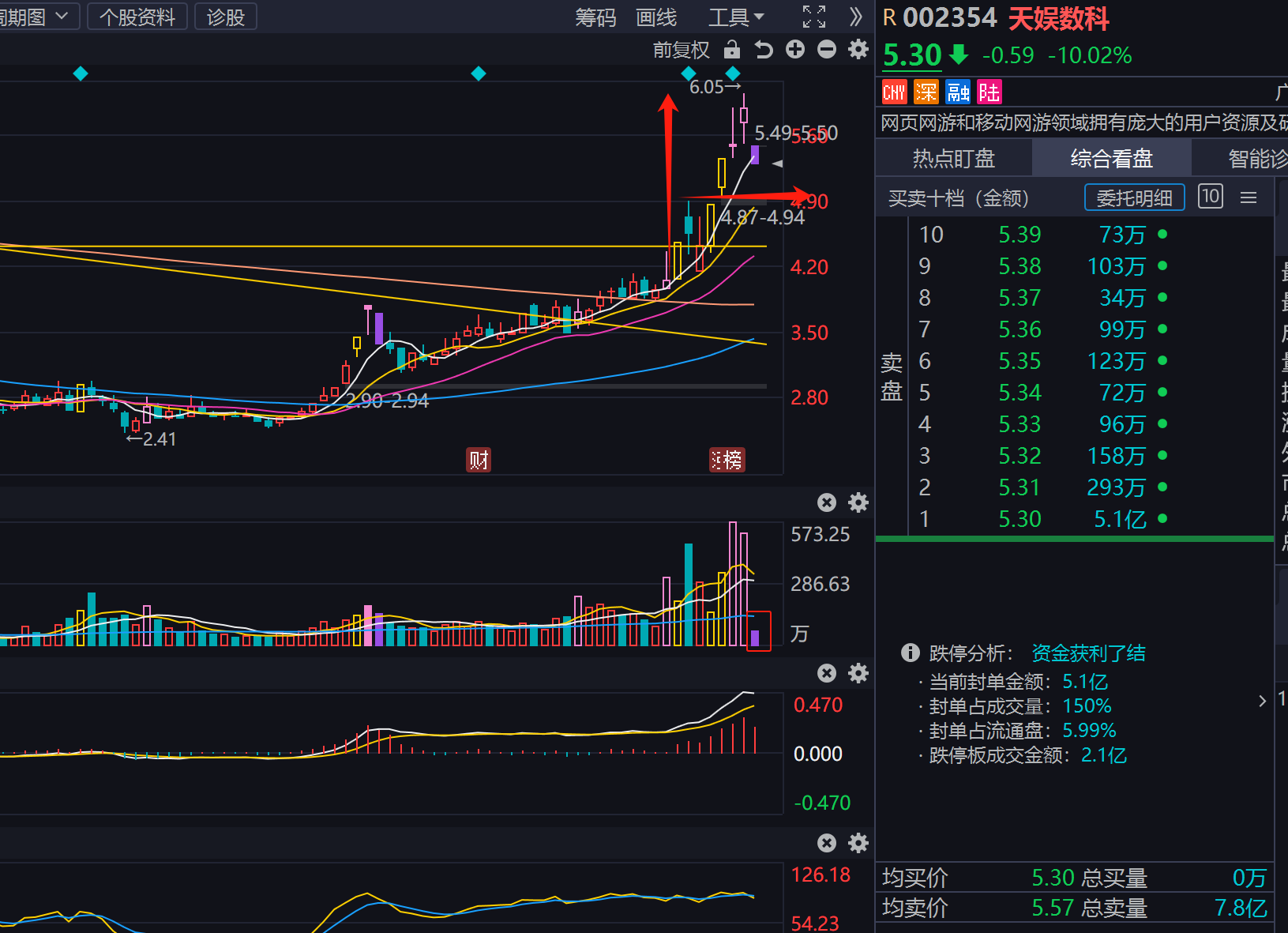Open MACD indicator settings gear
The image size is (1288, 933).
click(x=858, y=673)
